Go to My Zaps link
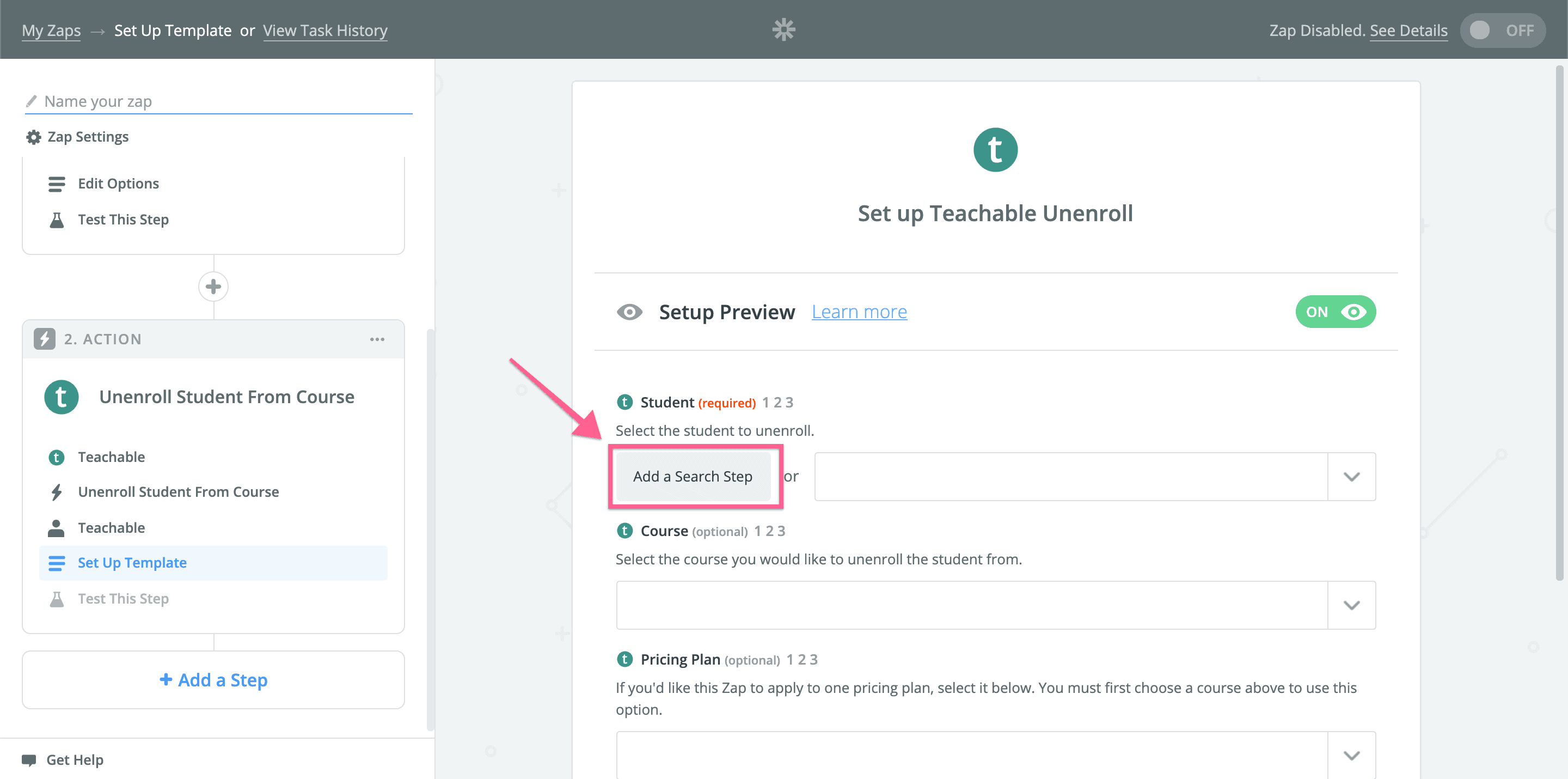 pos(51,31)
